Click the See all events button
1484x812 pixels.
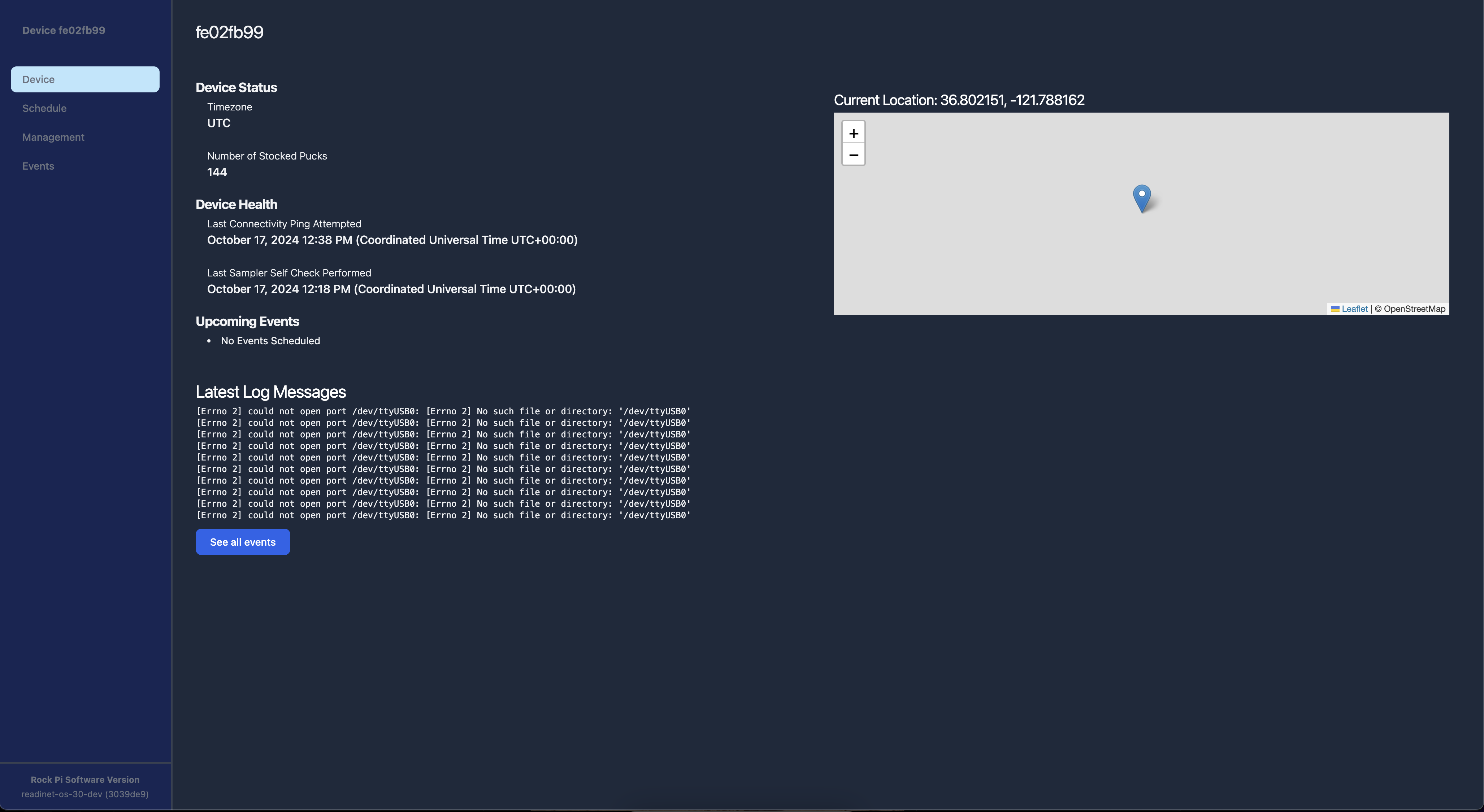tap(243, 542)
